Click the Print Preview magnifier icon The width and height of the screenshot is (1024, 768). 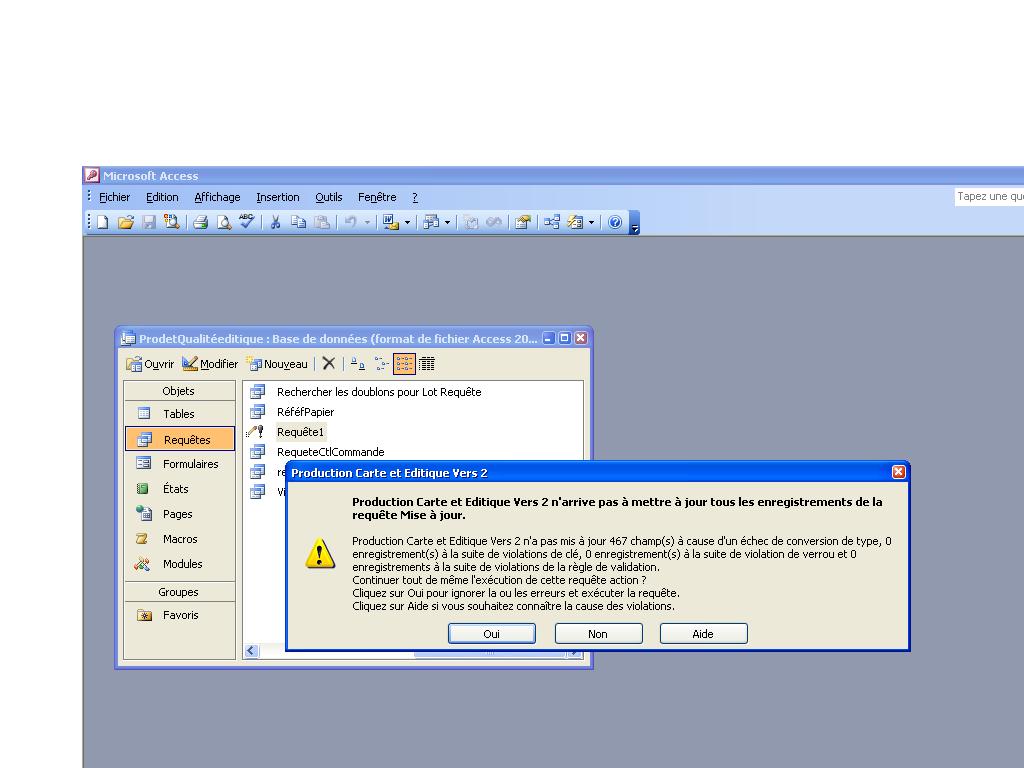point(223,222)
